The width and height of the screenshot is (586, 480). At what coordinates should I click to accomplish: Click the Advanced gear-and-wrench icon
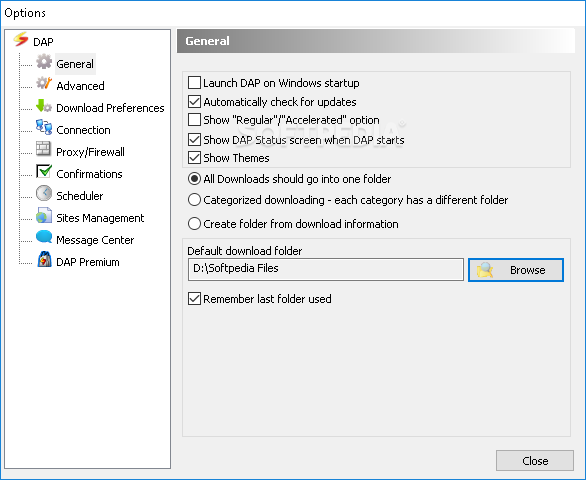click(44, 83)
